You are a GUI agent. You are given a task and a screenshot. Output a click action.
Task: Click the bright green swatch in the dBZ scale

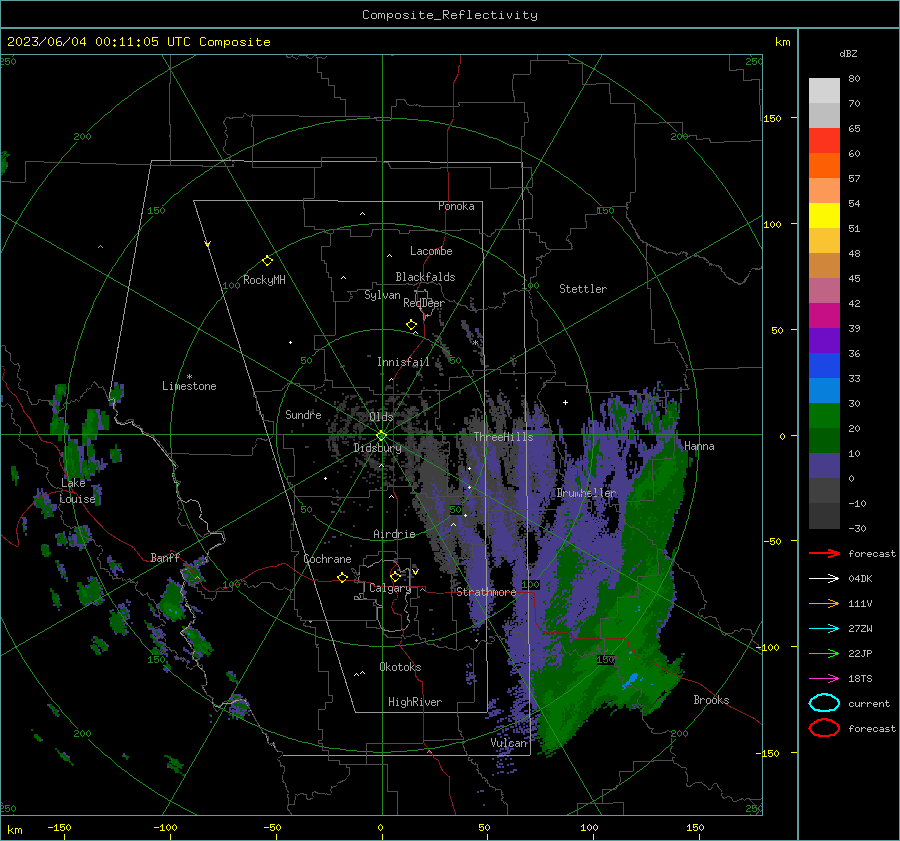pos(824,416)
